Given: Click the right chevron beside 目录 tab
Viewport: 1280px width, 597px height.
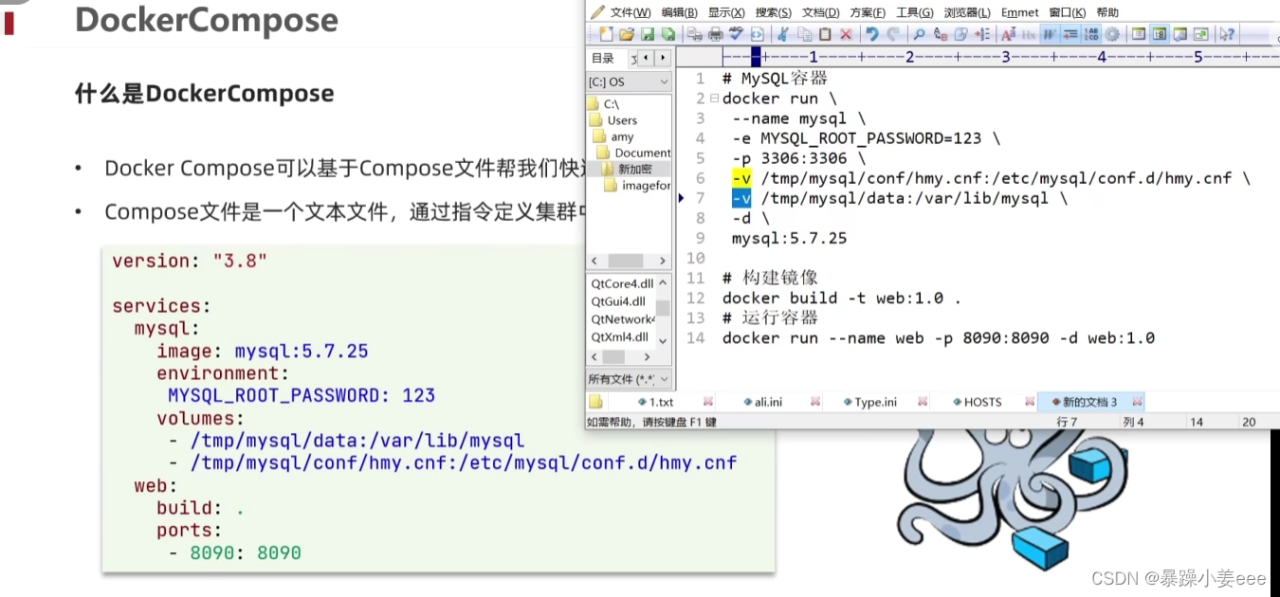Looking at the screenshot, I should 662,57.
